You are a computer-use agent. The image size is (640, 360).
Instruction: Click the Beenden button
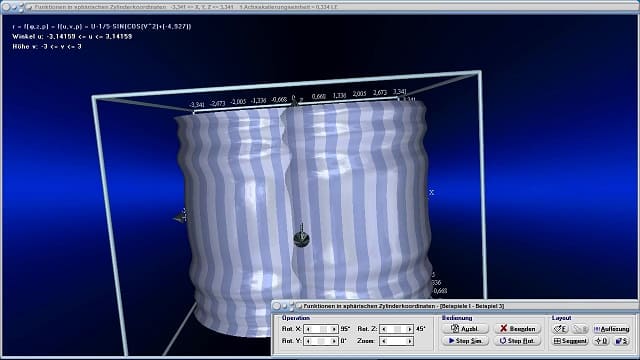point(517,329)
